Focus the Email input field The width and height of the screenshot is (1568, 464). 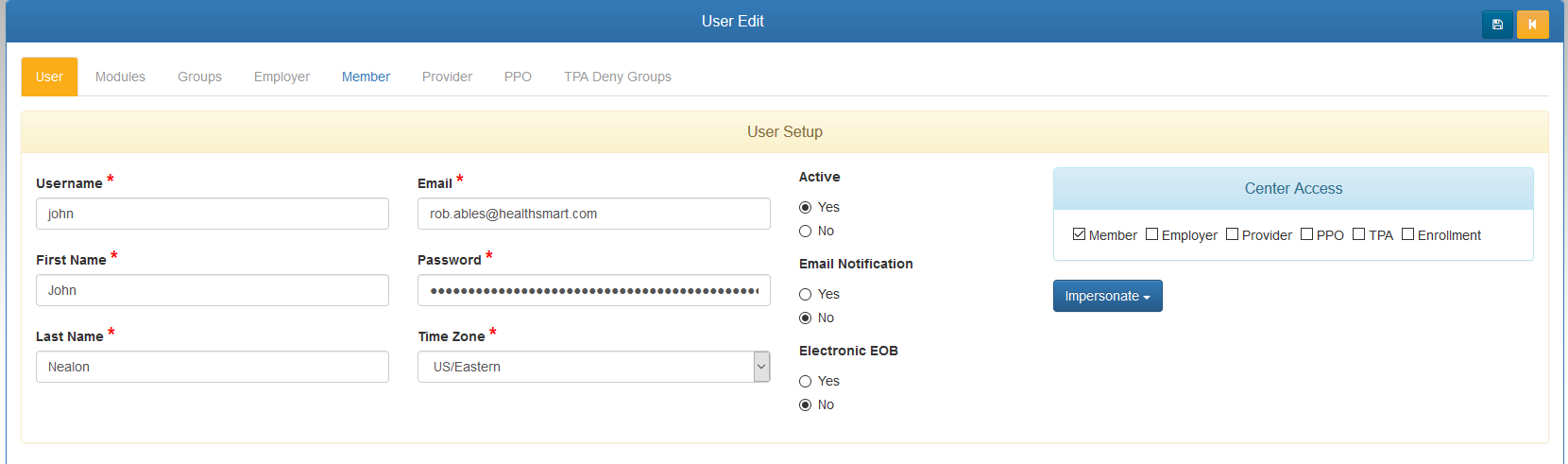pyautogui.click(x=594, y=214)
